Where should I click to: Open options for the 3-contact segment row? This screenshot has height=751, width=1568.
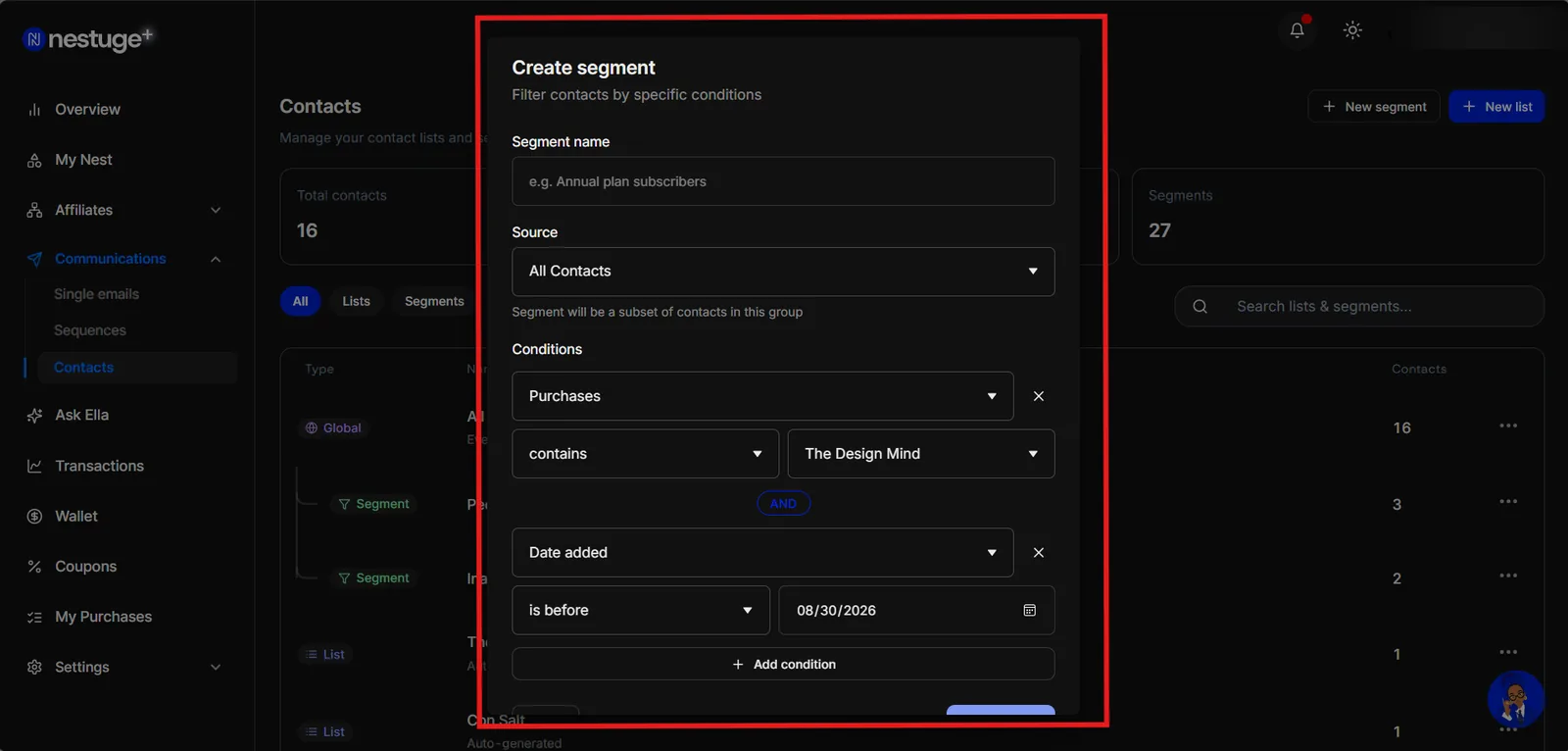coord(1507,502)
